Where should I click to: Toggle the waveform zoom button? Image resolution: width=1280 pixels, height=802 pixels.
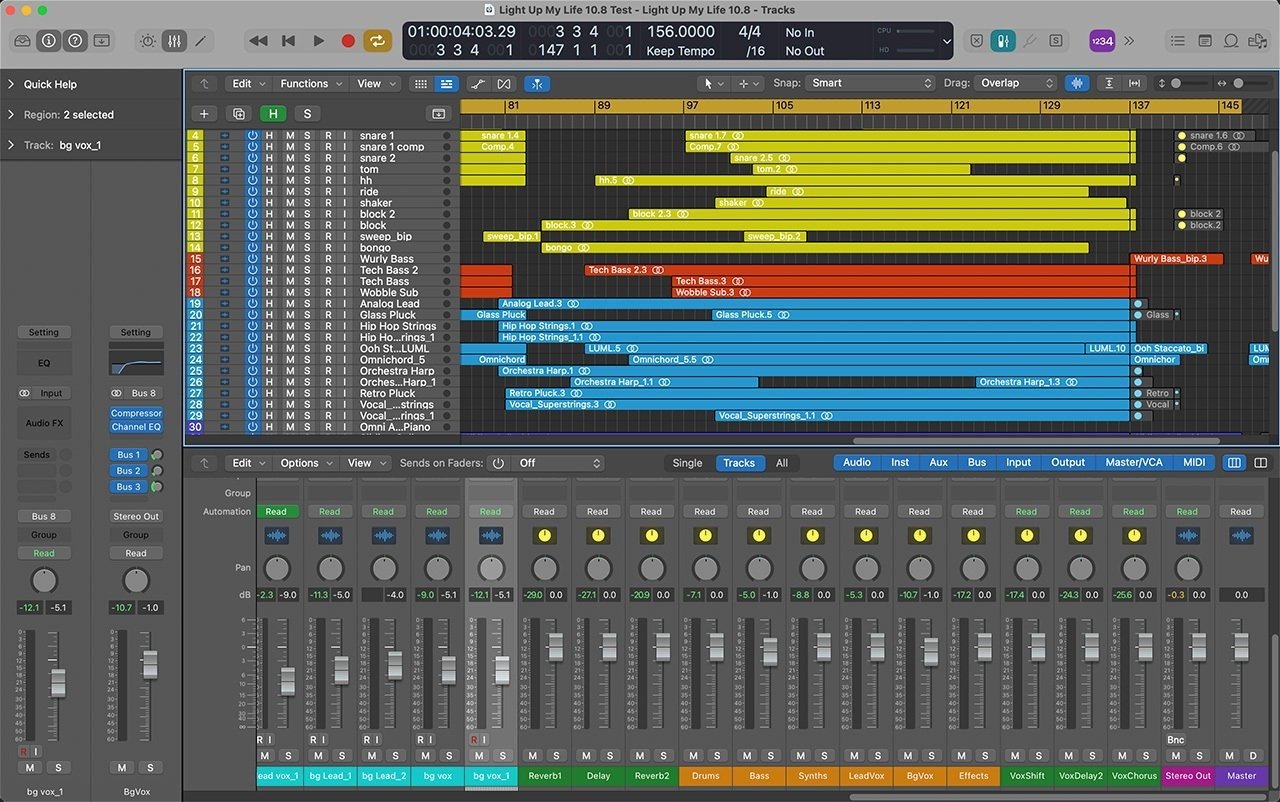pos(1077,84)
